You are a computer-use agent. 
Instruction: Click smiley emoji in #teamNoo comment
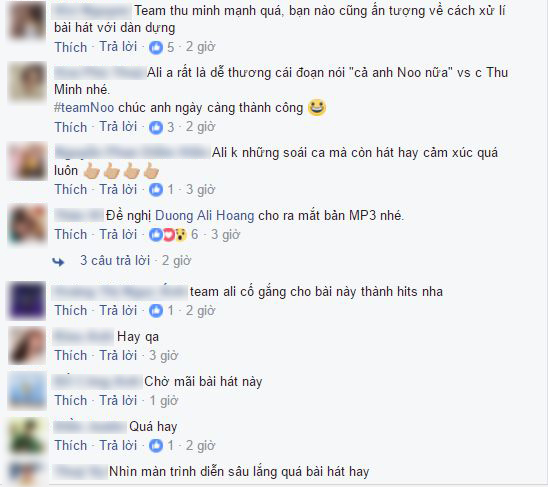tap(317, 108)
